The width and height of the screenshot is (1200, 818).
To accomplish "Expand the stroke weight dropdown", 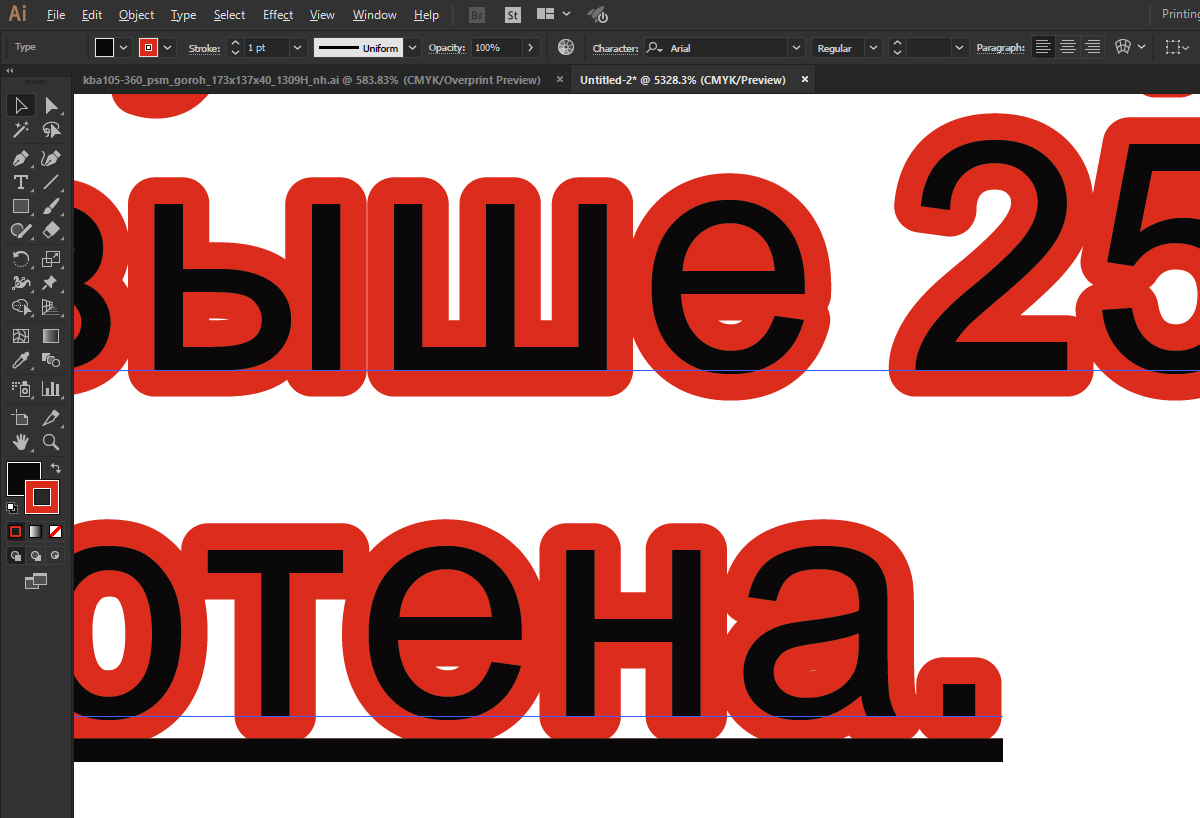I will coord(297,47).
